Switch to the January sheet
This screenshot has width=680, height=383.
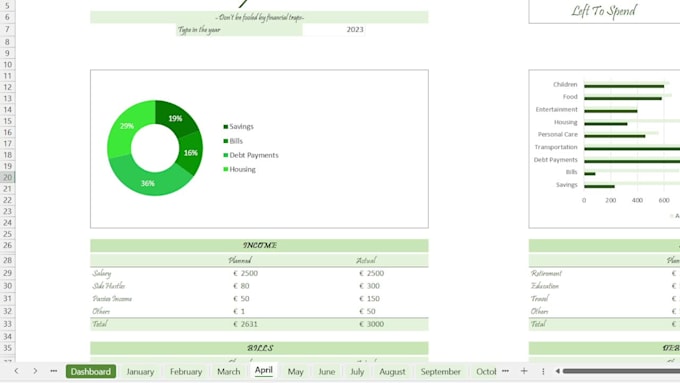140,372
